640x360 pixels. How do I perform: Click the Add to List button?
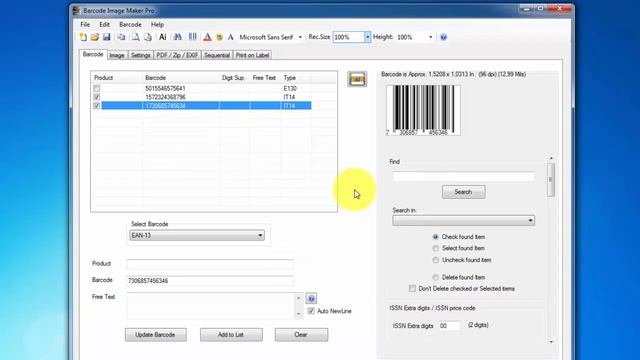(x=231, y=335)
